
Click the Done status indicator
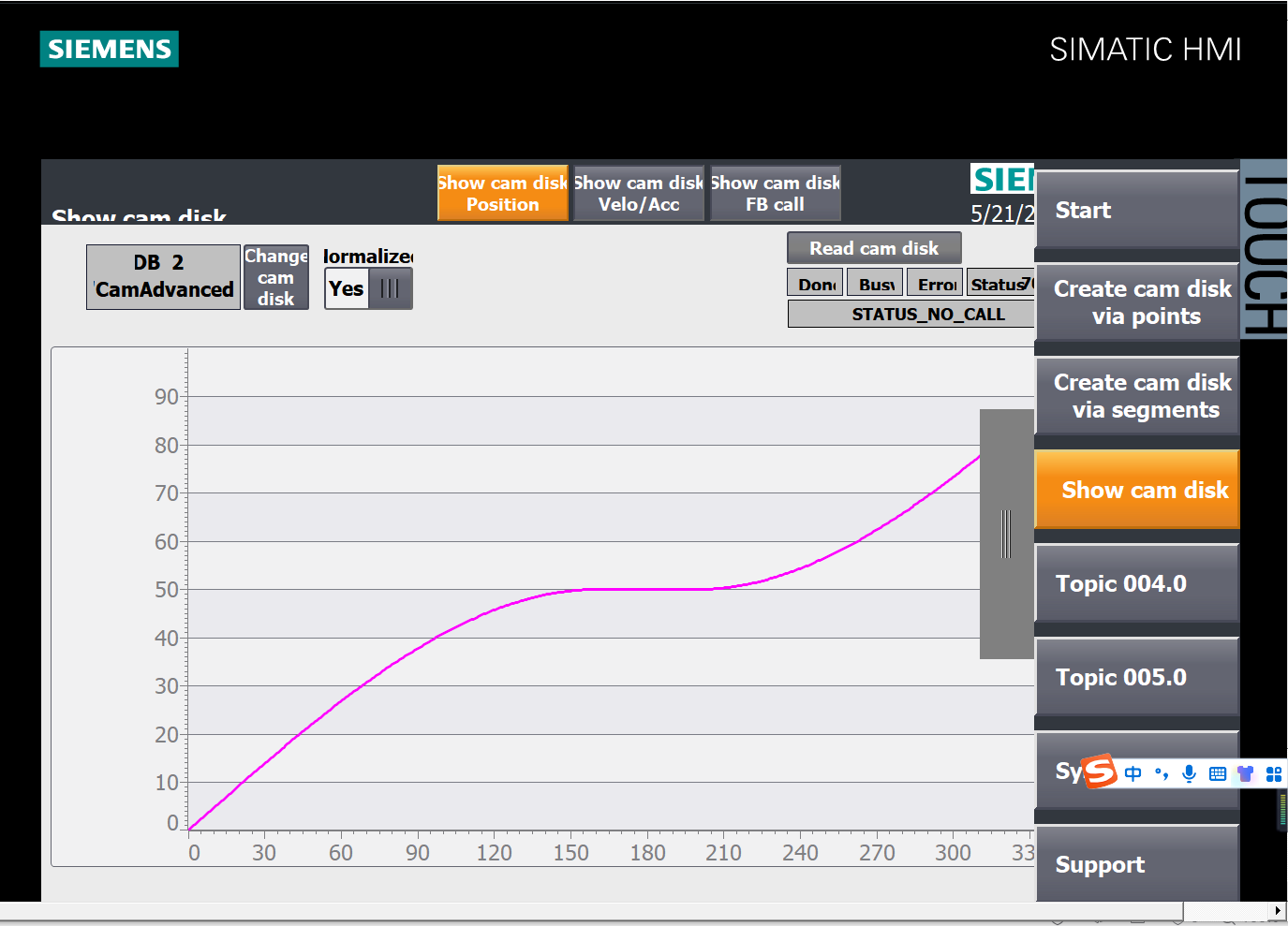click(816, 284)
